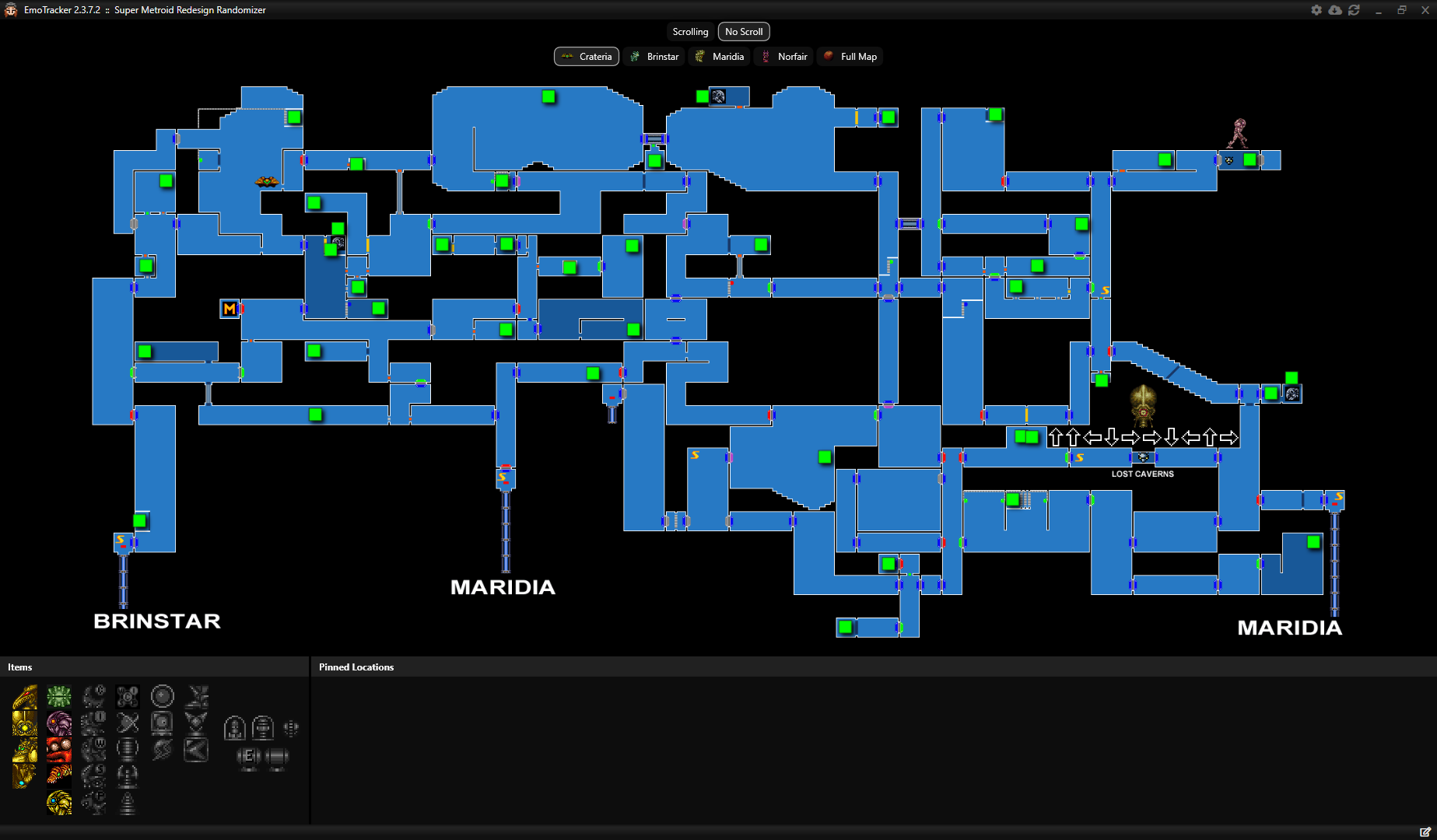The width and height of the screenshot is (1437, 840).
Task: Click the No Scroll button
Action: pyautogui.click(x=743, y=31)
